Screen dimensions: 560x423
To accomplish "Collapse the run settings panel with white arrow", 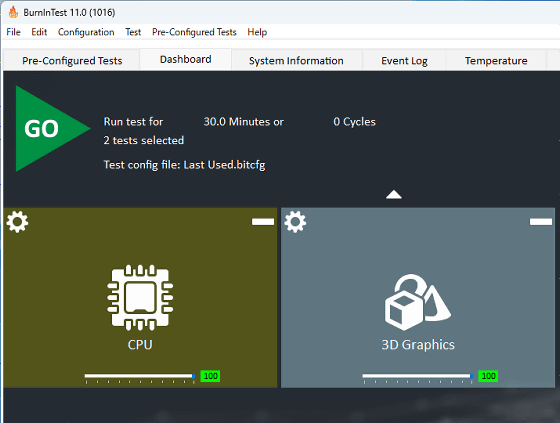I will point(394,194).
